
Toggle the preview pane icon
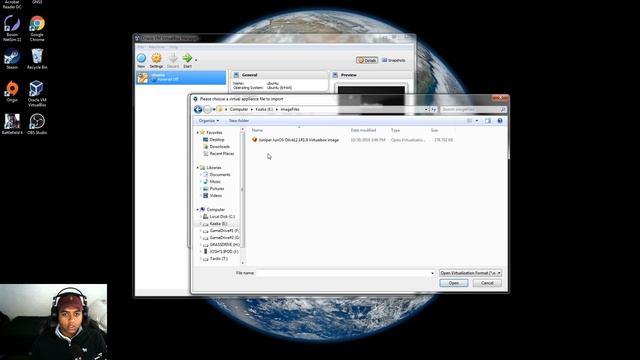[488, 121]
